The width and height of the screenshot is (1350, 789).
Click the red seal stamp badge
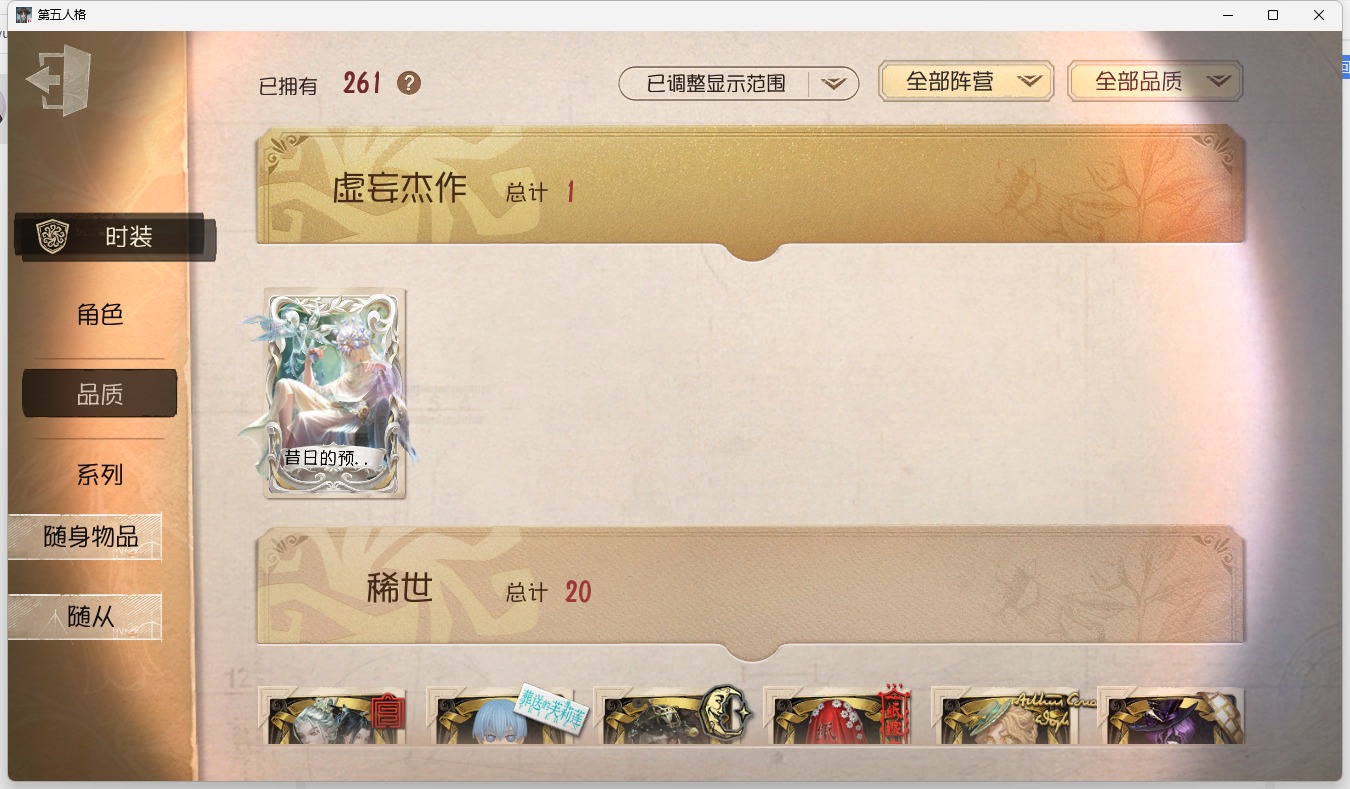tap(386, 713)
